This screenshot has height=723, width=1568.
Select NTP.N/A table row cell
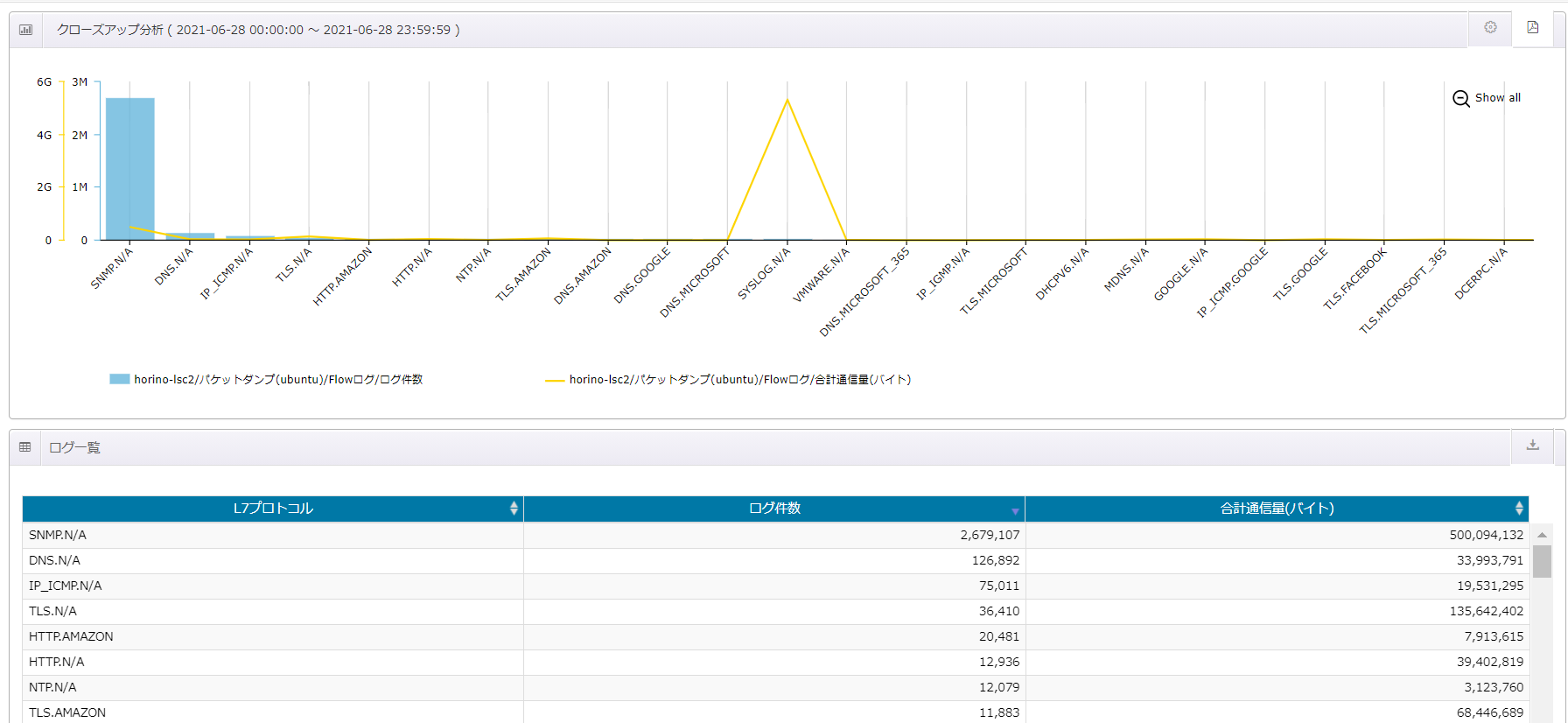tap(273, 687)
